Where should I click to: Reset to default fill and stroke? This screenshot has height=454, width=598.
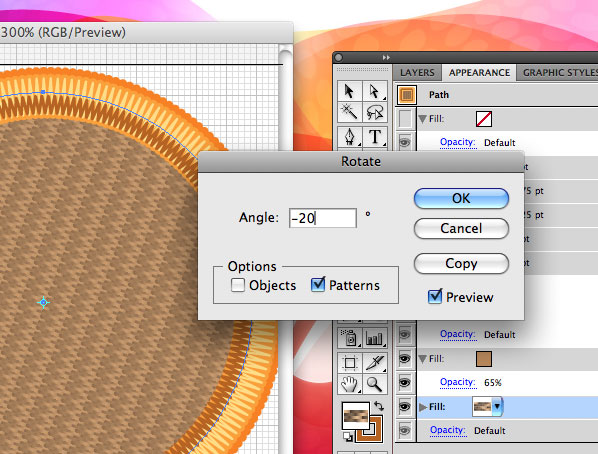click(347, 436)
